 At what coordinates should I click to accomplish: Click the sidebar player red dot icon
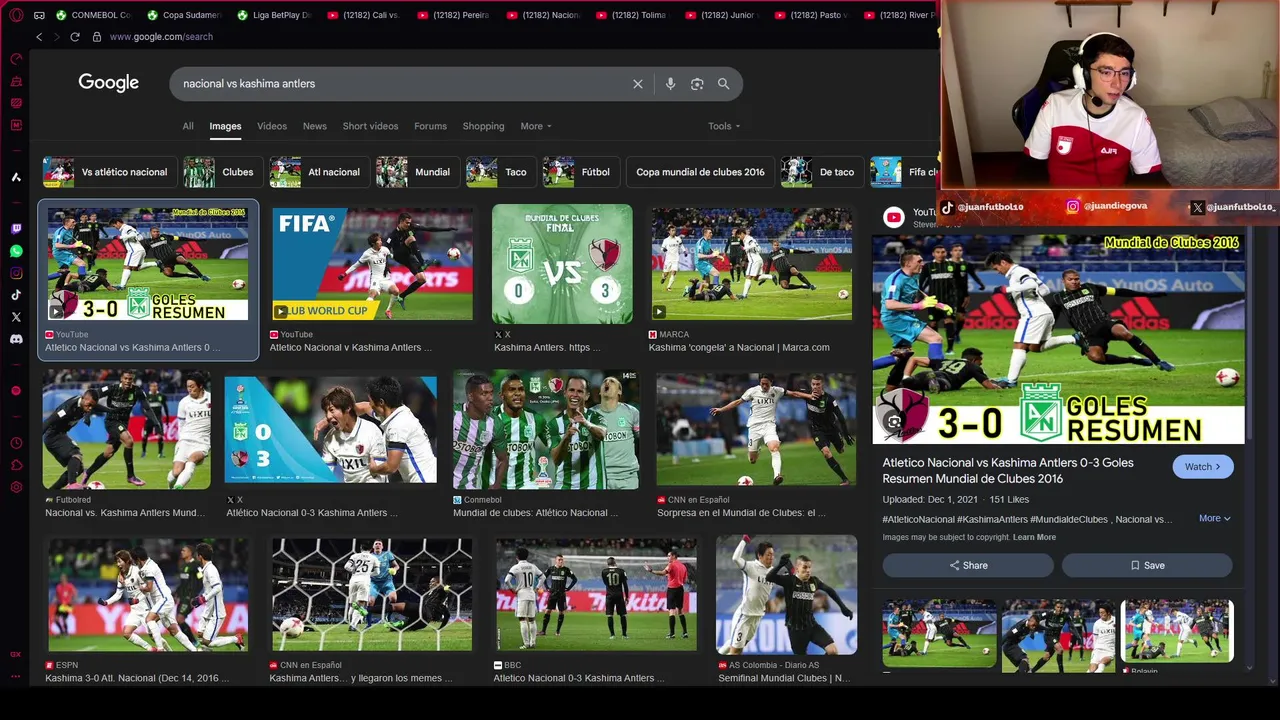[x=16, y=391]
